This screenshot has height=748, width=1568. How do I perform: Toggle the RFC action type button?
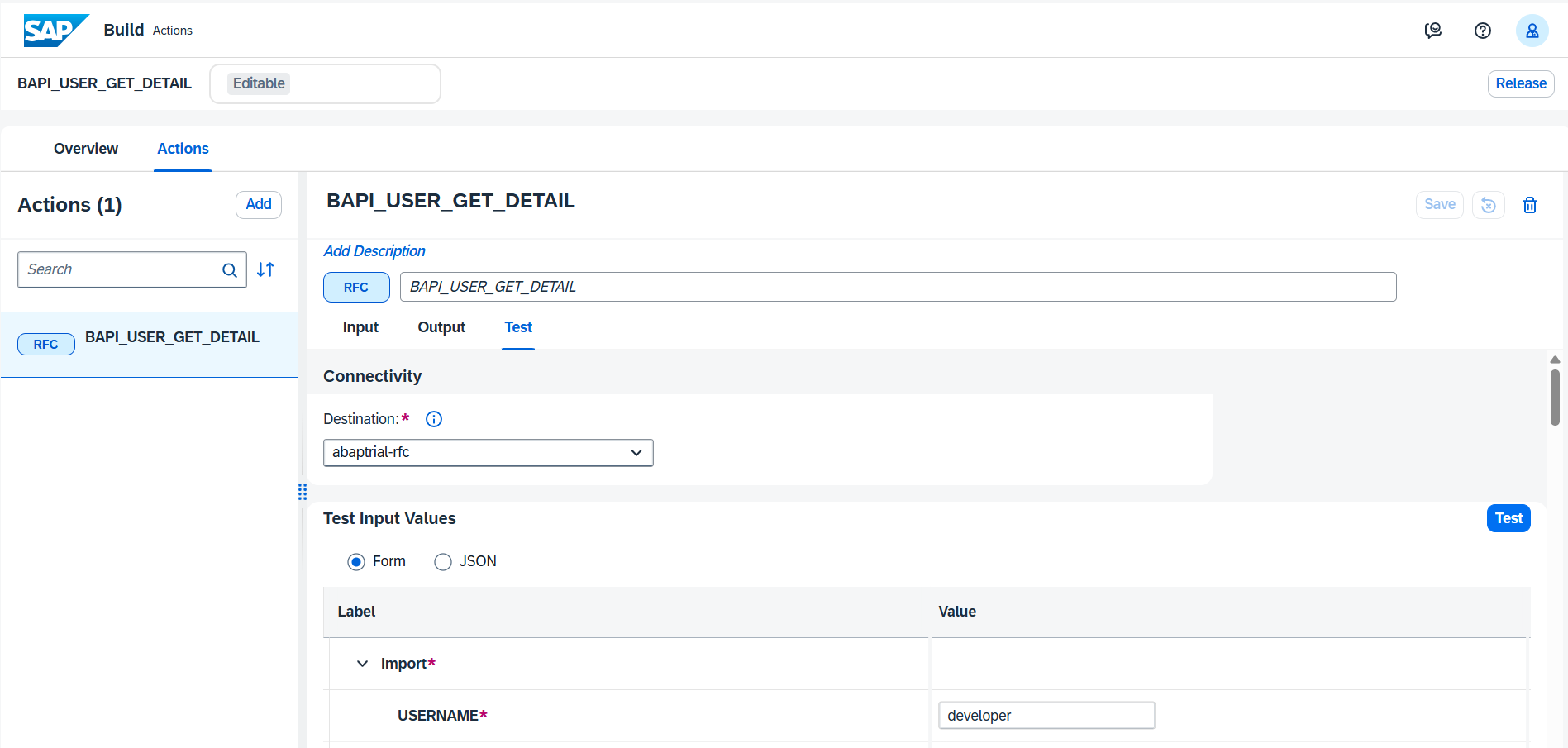355,287
